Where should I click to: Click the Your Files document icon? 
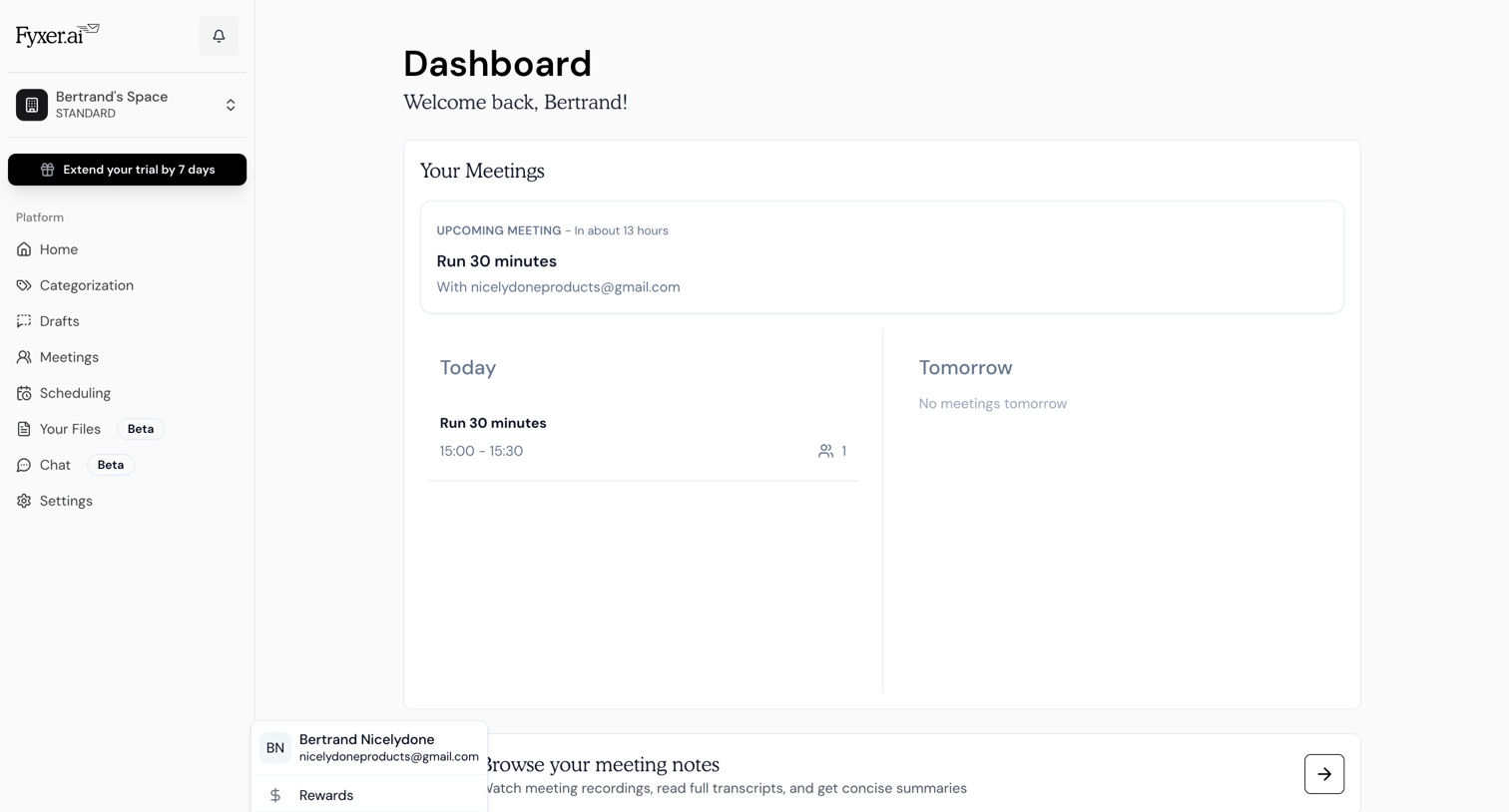pos(24,429)
